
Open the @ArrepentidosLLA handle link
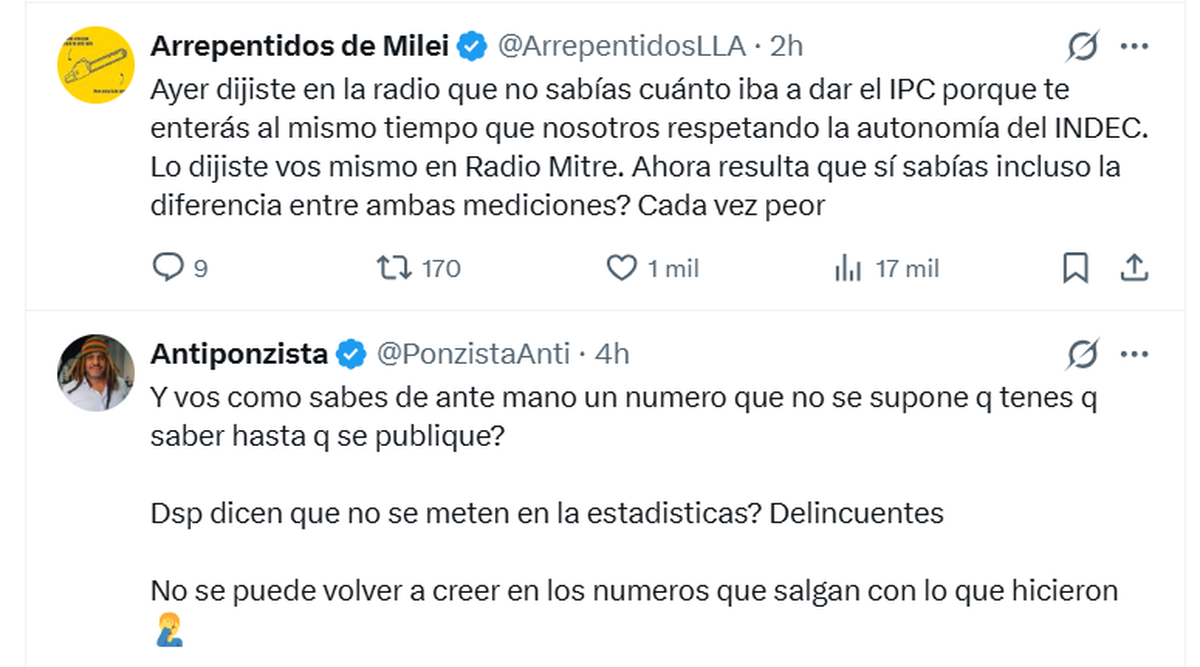[621, 46]
